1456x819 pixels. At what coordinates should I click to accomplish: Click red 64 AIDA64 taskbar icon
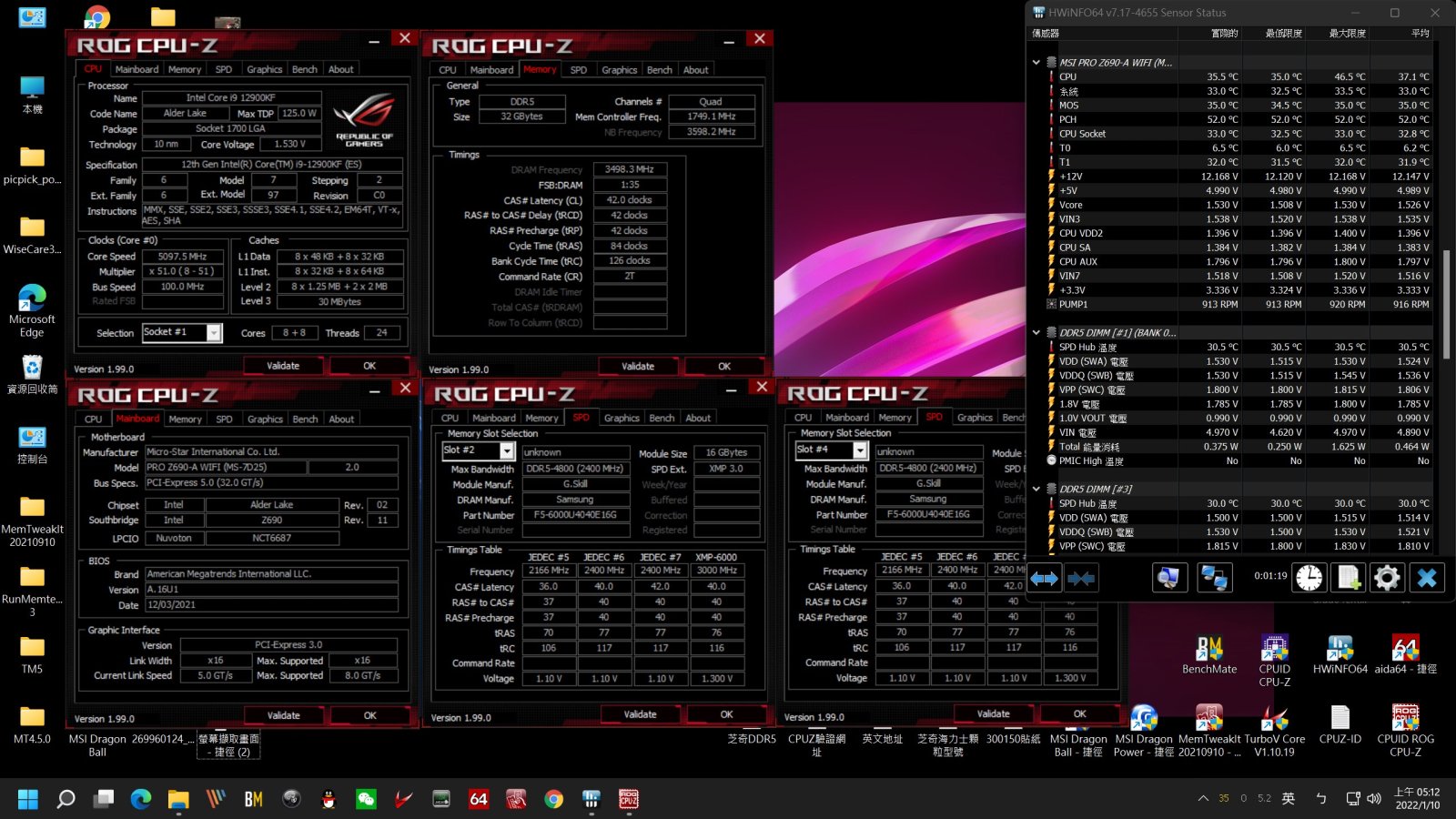[479, 799]
